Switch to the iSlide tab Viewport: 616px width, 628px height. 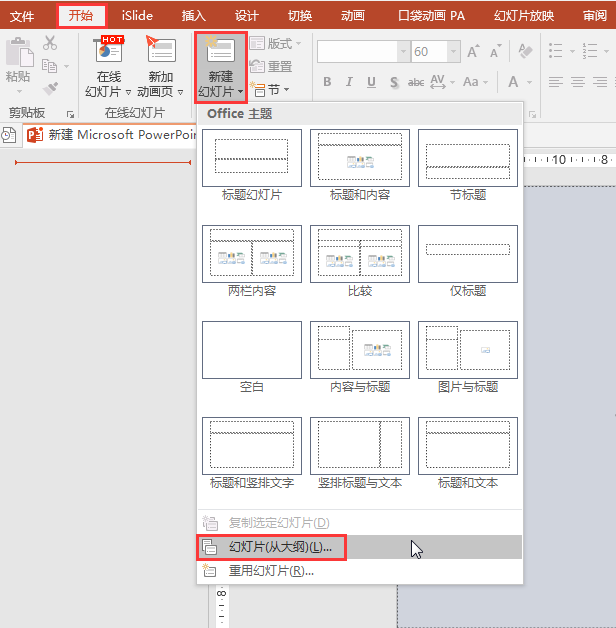pos(137,16)
